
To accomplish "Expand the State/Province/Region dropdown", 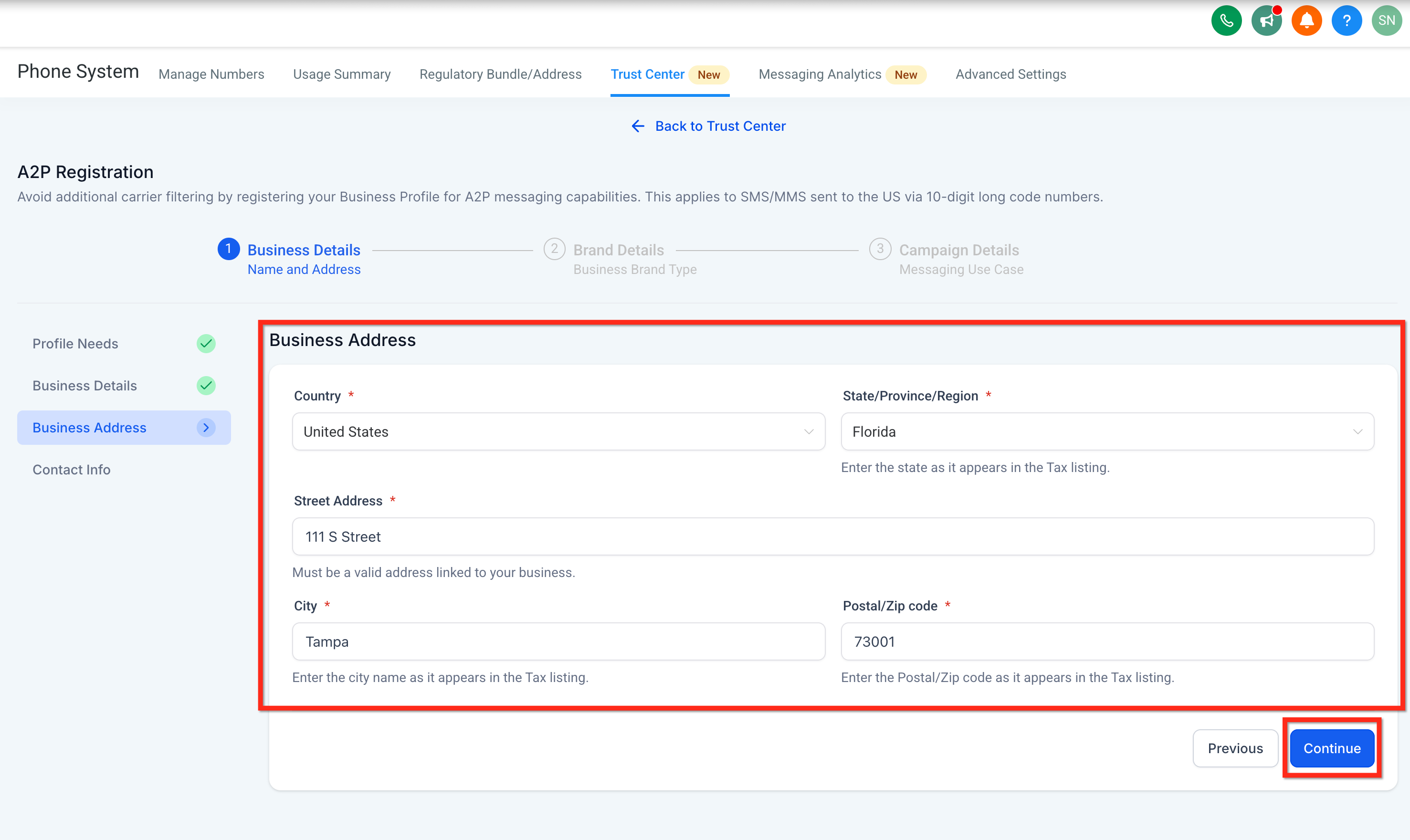I will 1107,432.
